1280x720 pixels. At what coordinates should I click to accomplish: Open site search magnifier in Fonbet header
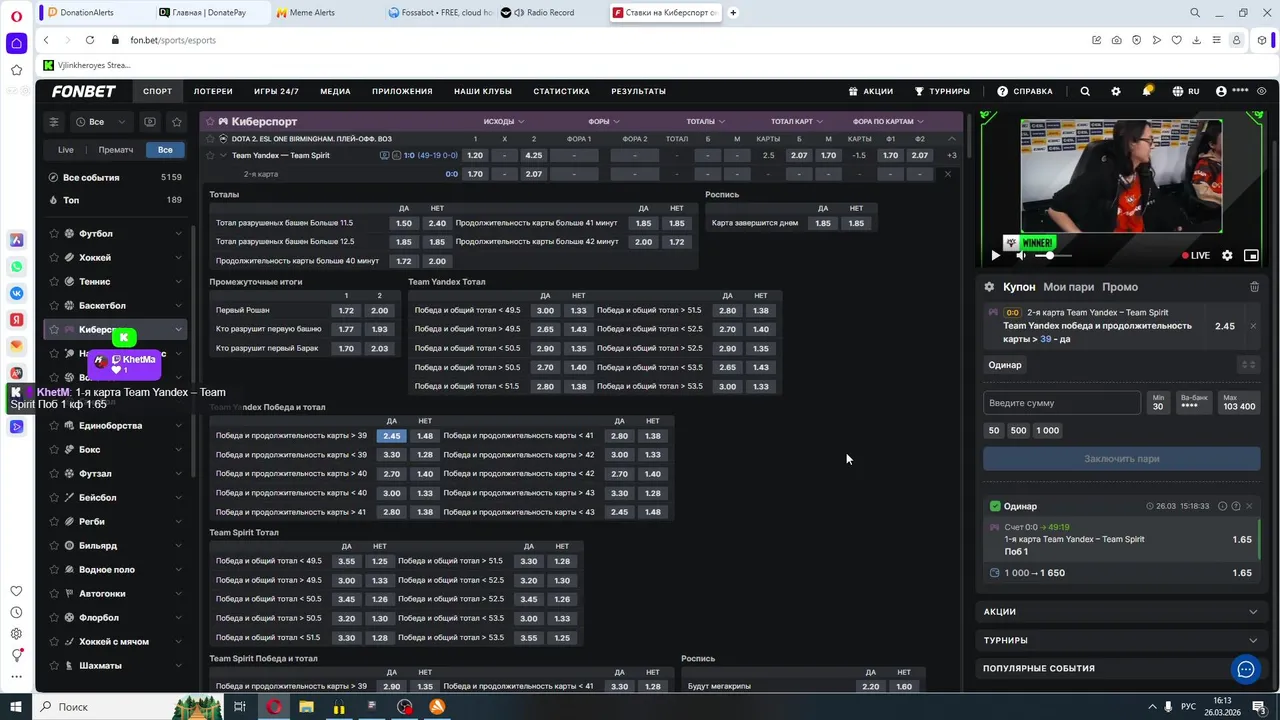coord(1085,91)
